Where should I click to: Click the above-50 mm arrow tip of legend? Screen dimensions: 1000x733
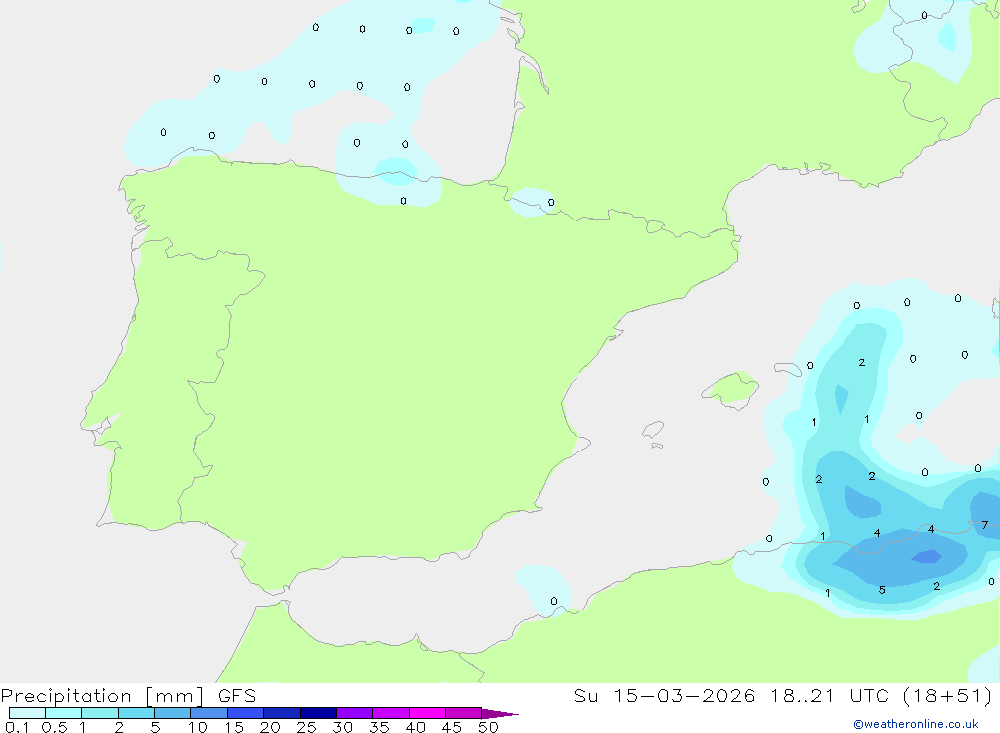pos(499,713)
